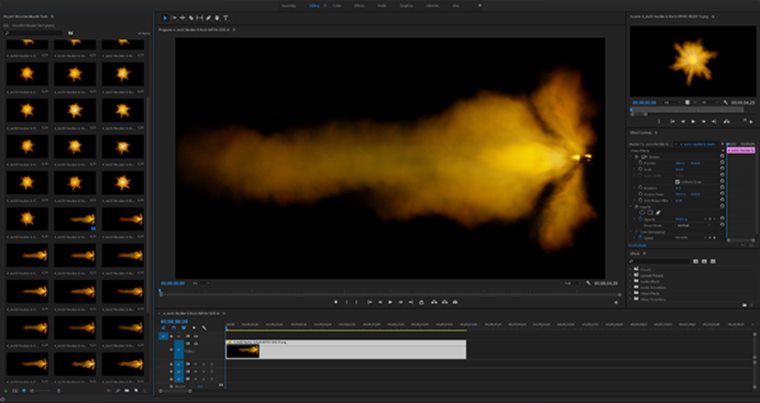Select the Hand tool
760x403 pixels.
(217, 18)
